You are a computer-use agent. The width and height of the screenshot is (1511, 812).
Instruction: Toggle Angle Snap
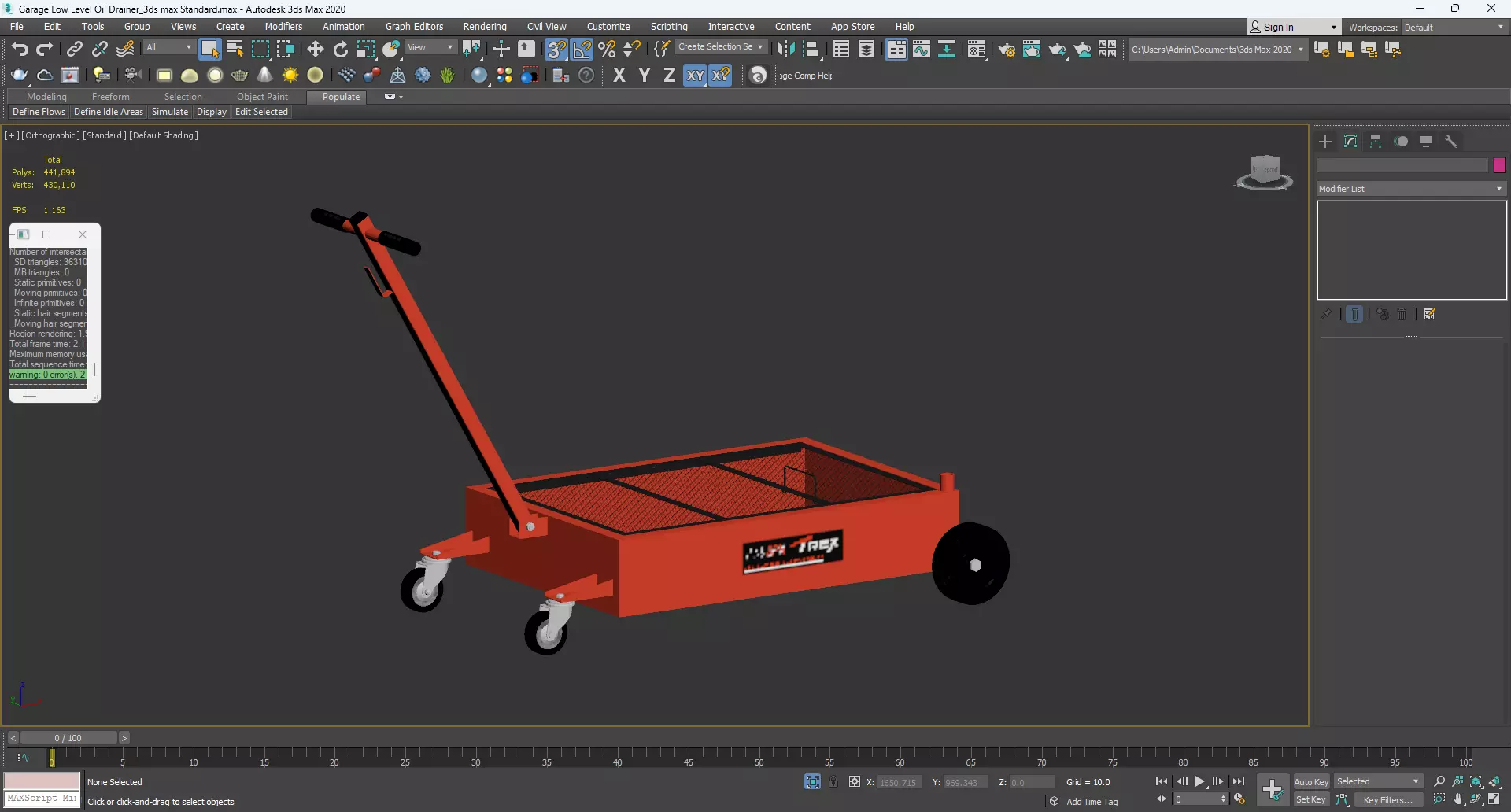click(582, 50)
